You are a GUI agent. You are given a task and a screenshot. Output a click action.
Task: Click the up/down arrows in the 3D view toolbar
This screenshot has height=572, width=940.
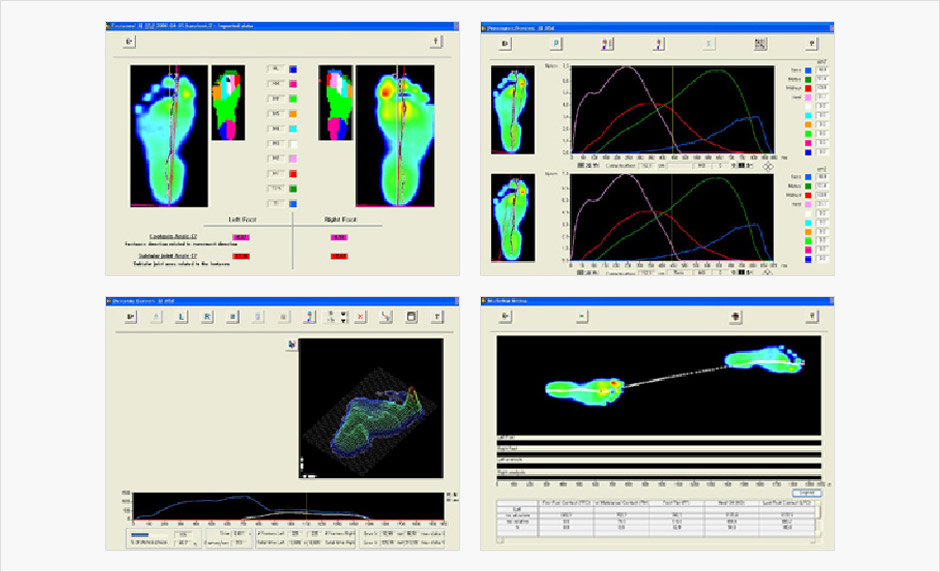click(x=344, y=317)
